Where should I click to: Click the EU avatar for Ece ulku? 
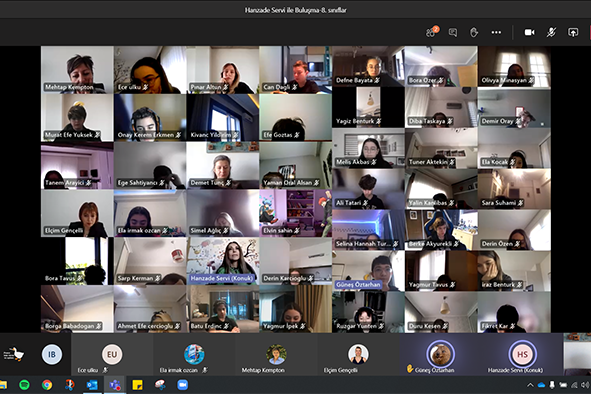[x=112, y=354]
